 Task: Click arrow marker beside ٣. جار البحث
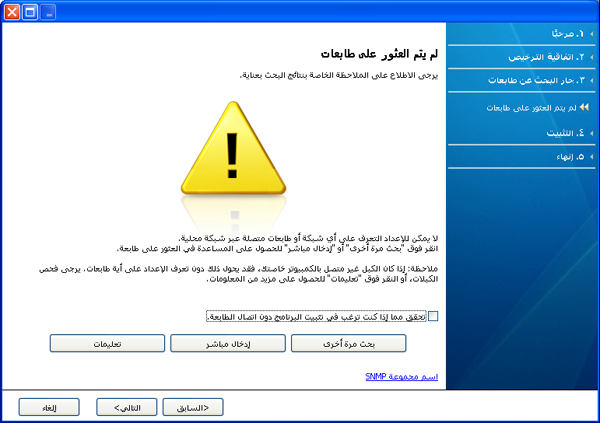(592, 80)
